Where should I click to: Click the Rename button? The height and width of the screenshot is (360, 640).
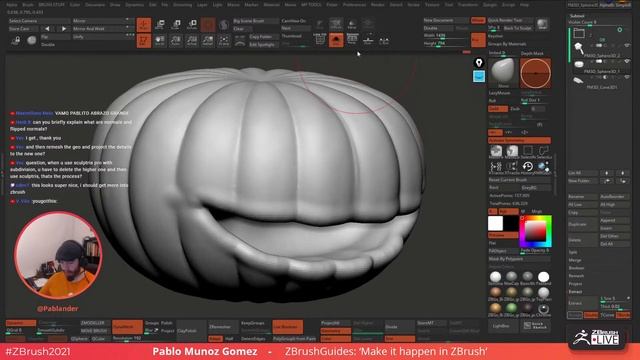(x=583, y=197)
